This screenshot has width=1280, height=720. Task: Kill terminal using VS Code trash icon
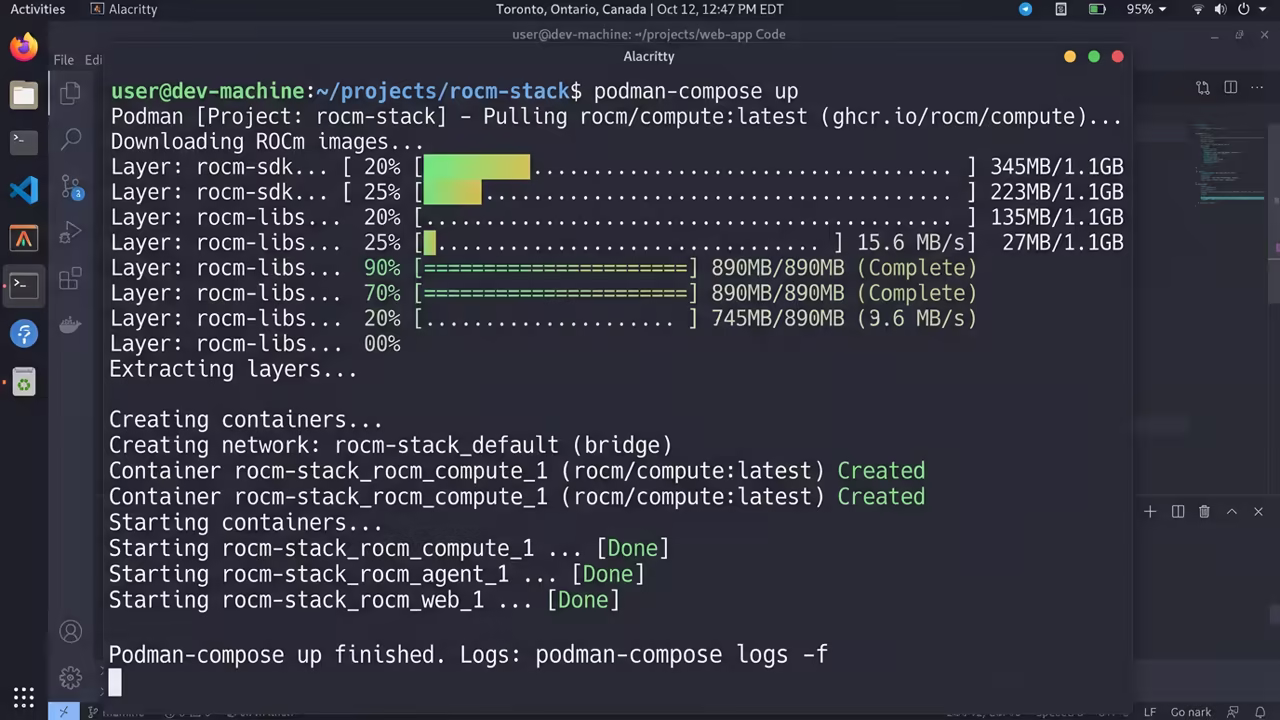pos(1204,512)
